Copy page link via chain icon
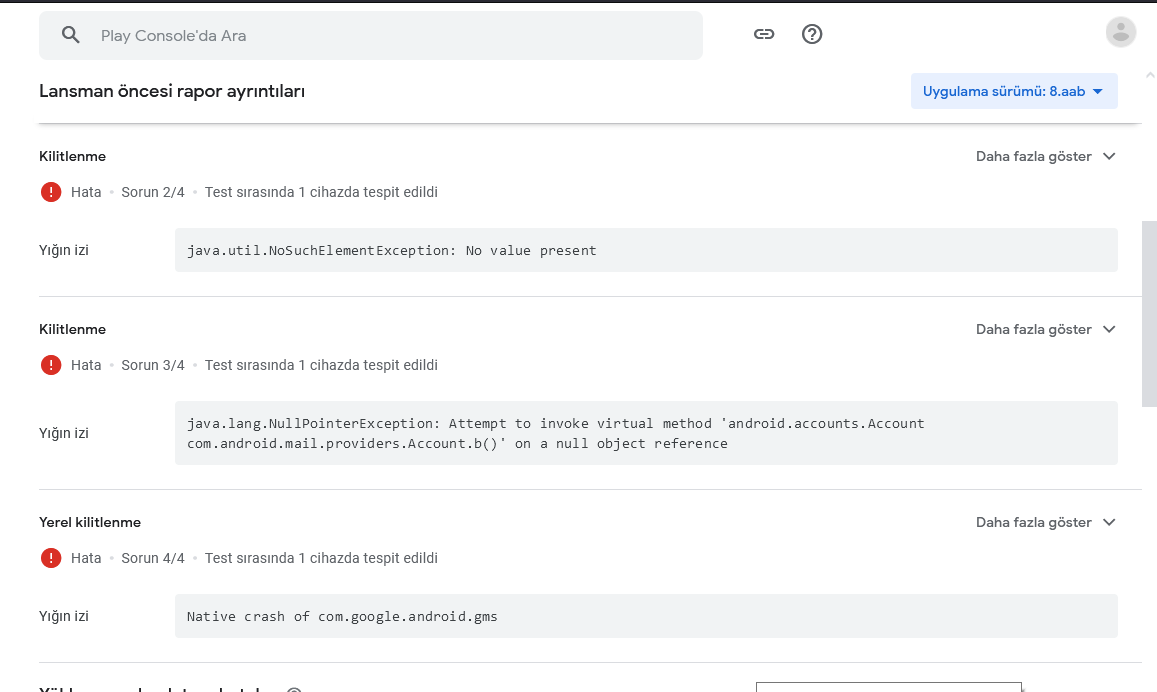Viewport: 1157px width, 692px height. click(x=764, y=34)
